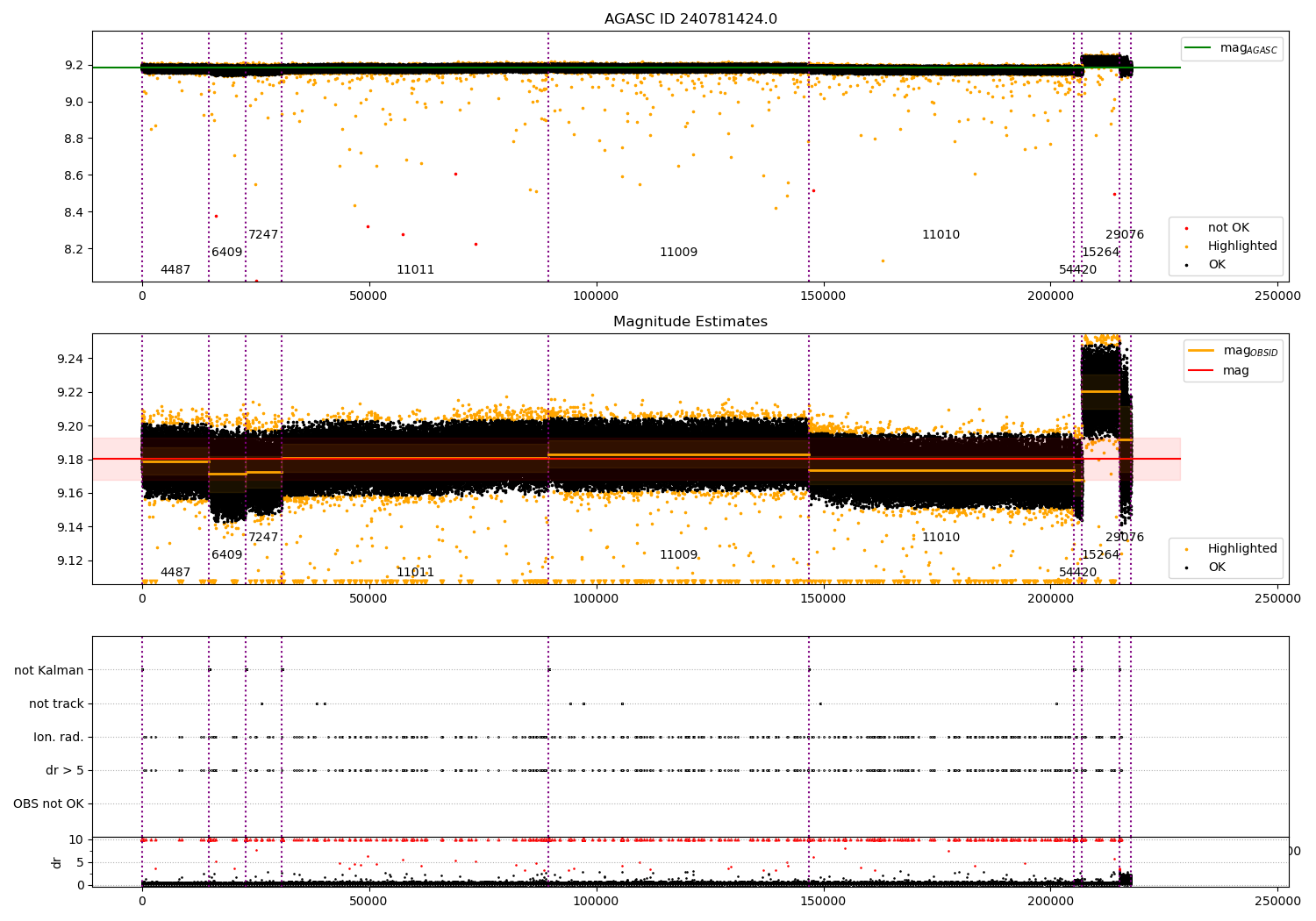This screenshot has height=921, width=1316.
Task: Click x-axis tick 200000 under AGASC ID plot
Action: point(1050,296)
